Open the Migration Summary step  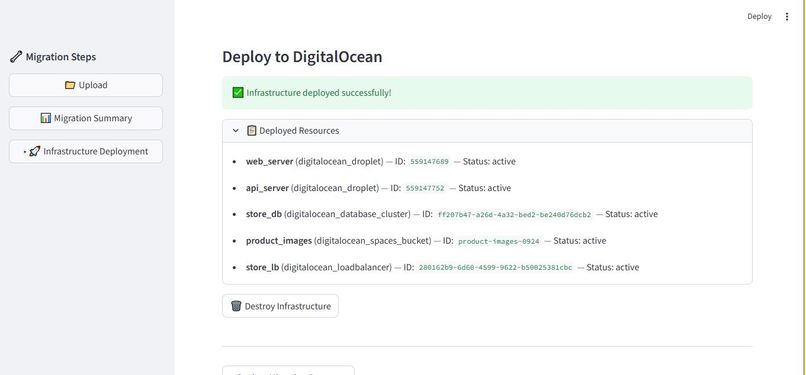click(x=86, y=118)
